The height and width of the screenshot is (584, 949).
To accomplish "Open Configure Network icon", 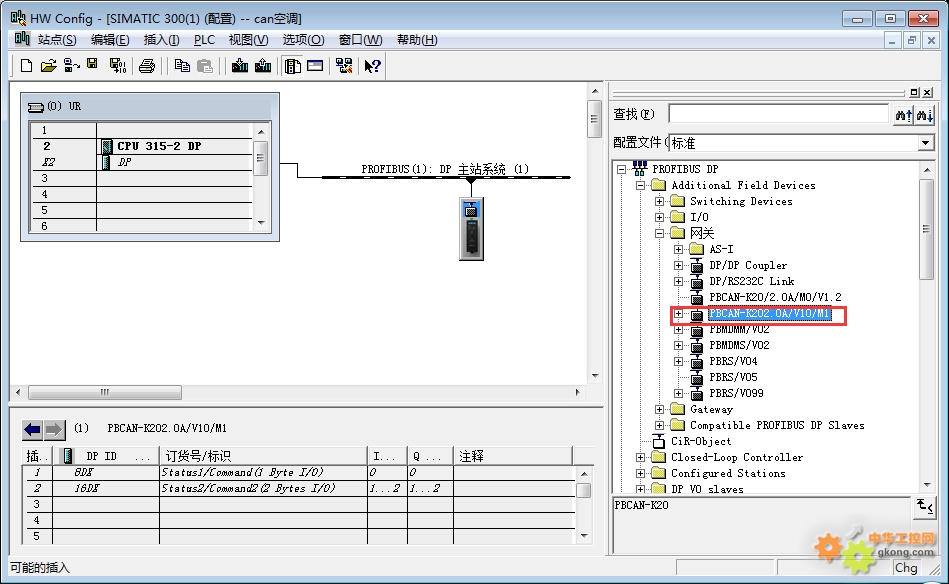I will tap(344, 66).
